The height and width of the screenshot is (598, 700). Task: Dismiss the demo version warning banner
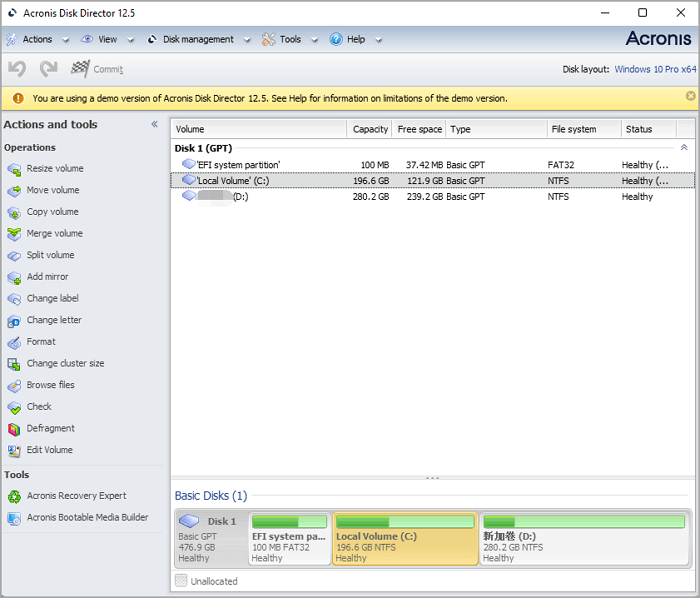click(x=690, y=96)
